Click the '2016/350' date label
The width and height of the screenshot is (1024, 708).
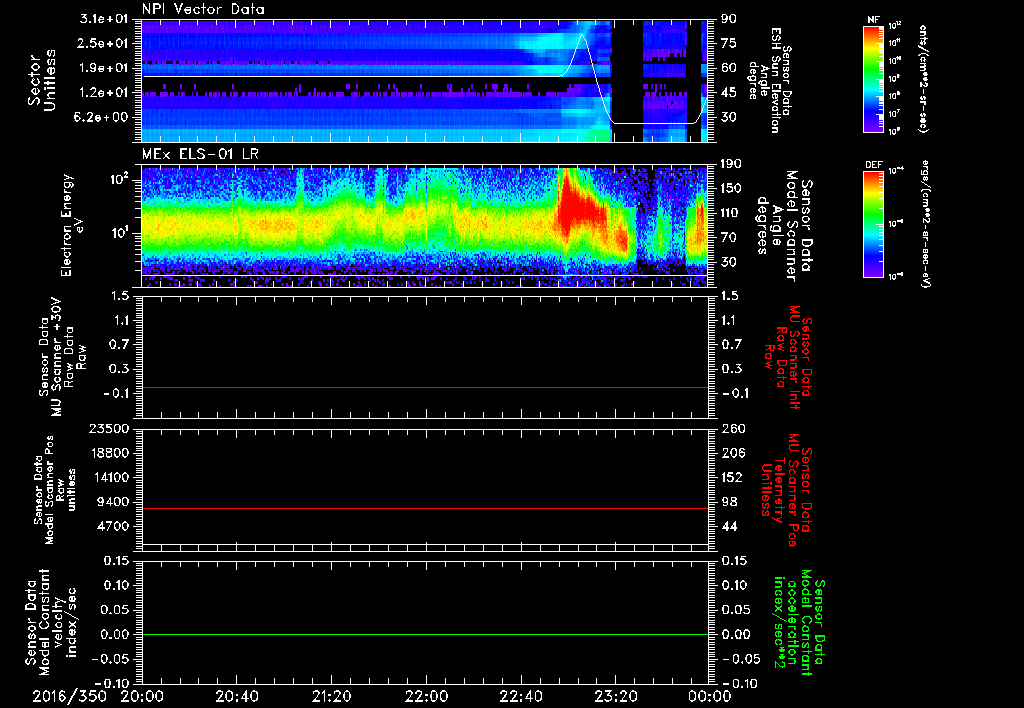click(69, 696)
